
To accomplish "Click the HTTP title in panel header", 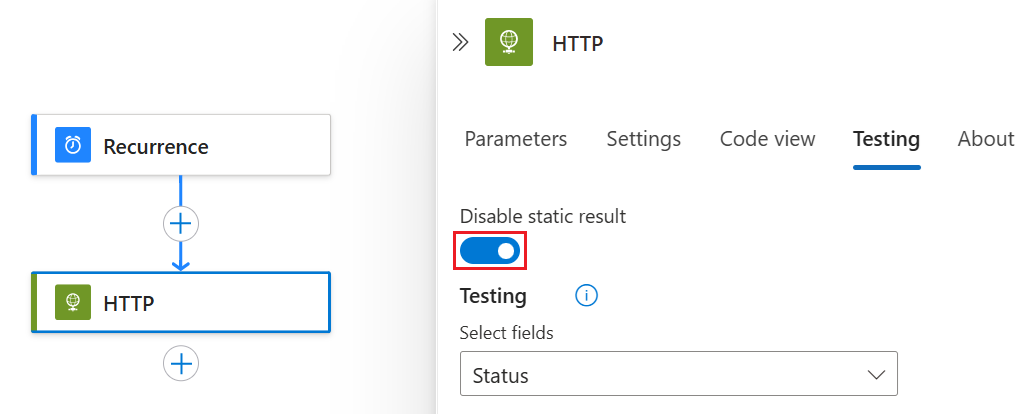I will click(578, 43).
